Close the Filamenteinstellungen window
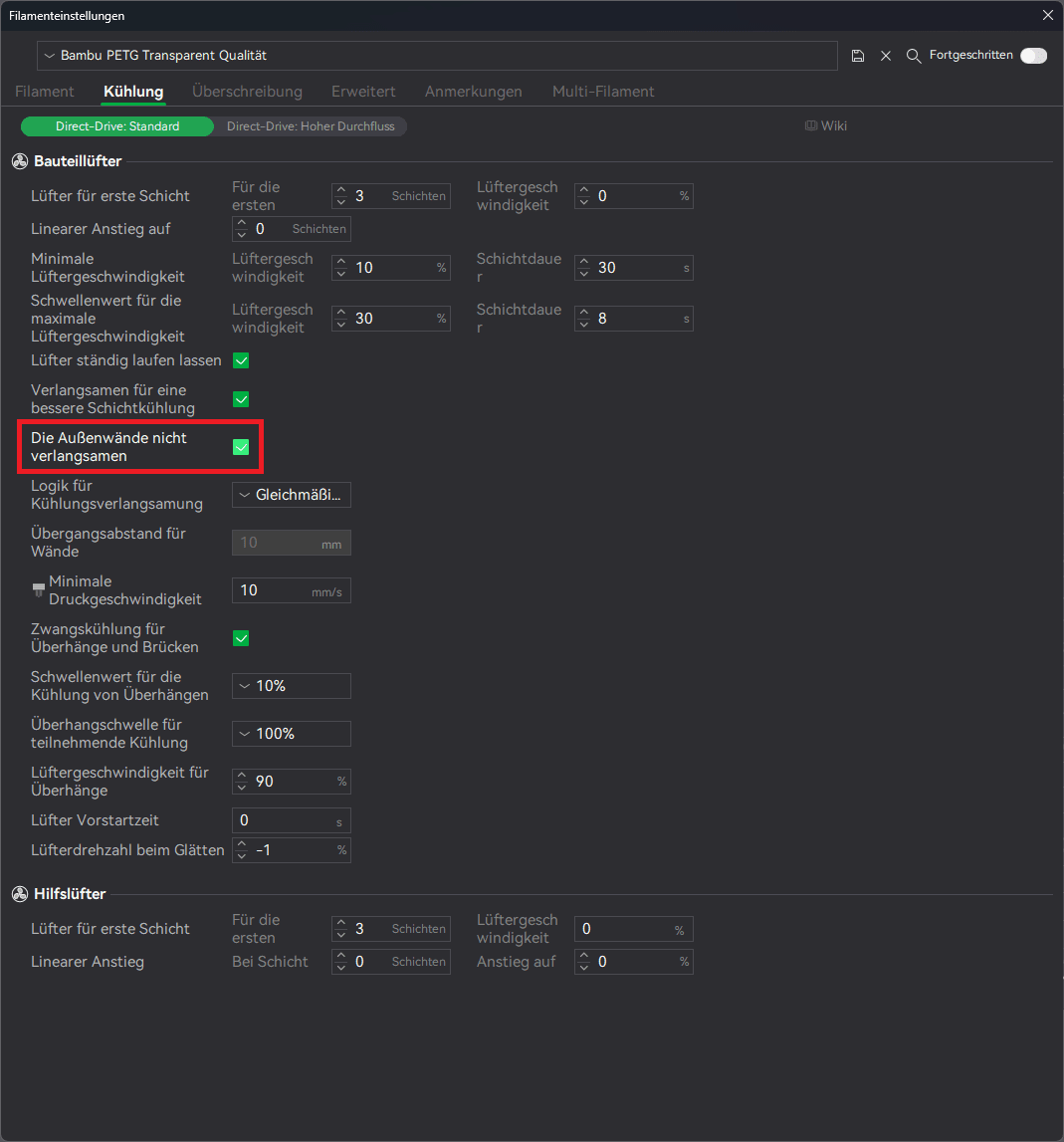 1047,15
